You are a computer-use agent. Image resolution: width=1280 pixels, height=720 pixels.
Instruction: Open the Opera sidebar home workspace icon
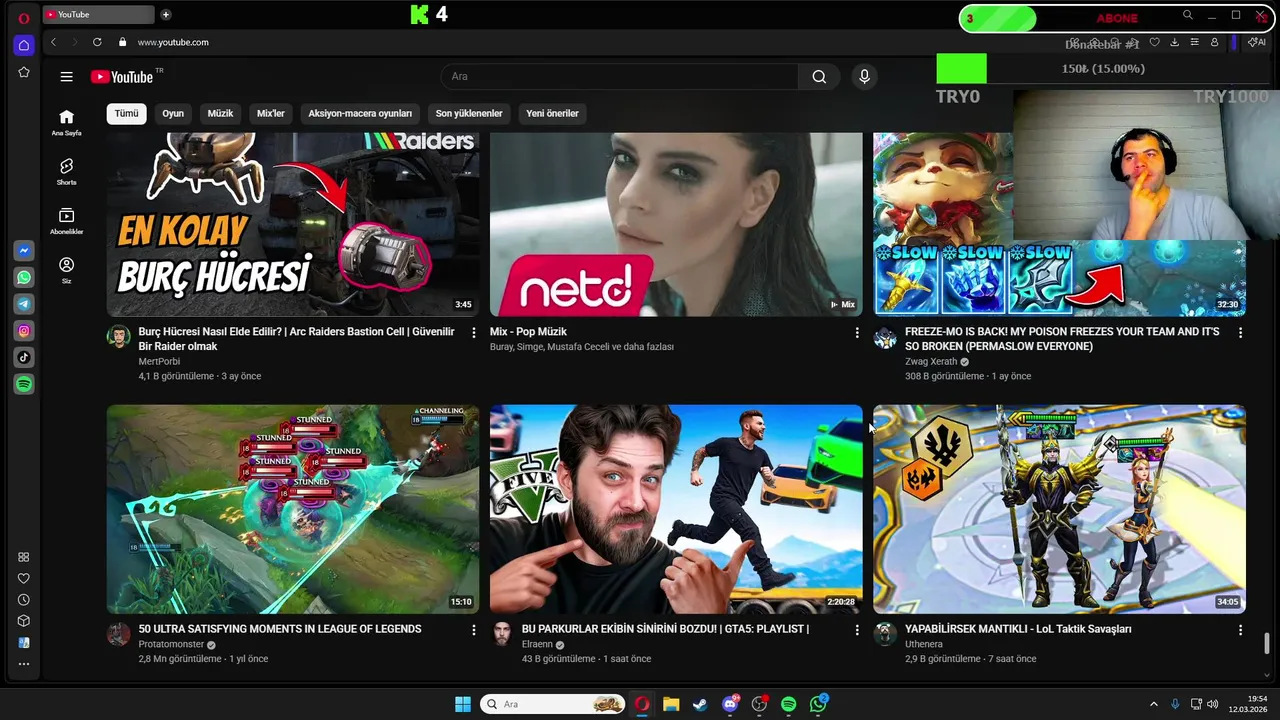click(24, 45)
